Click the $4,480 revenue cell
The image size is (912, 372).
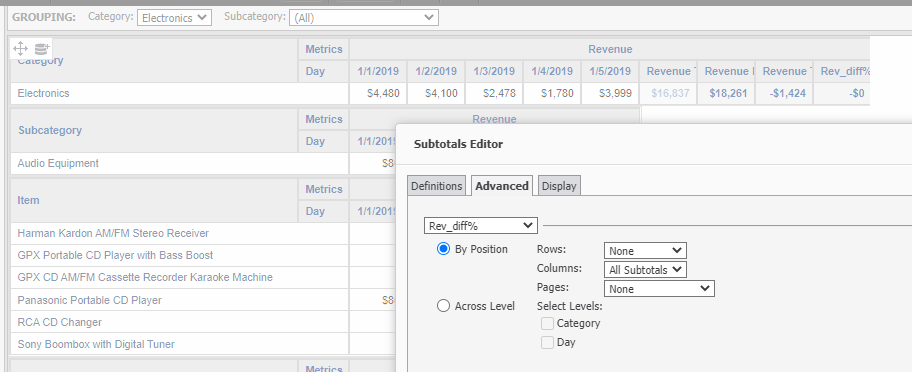[x=377, y=94]
